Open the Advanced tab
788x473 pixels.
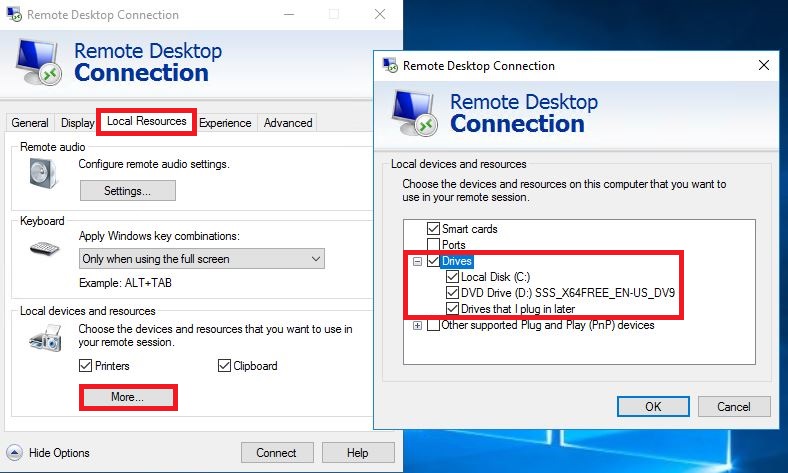click(288, 123)
